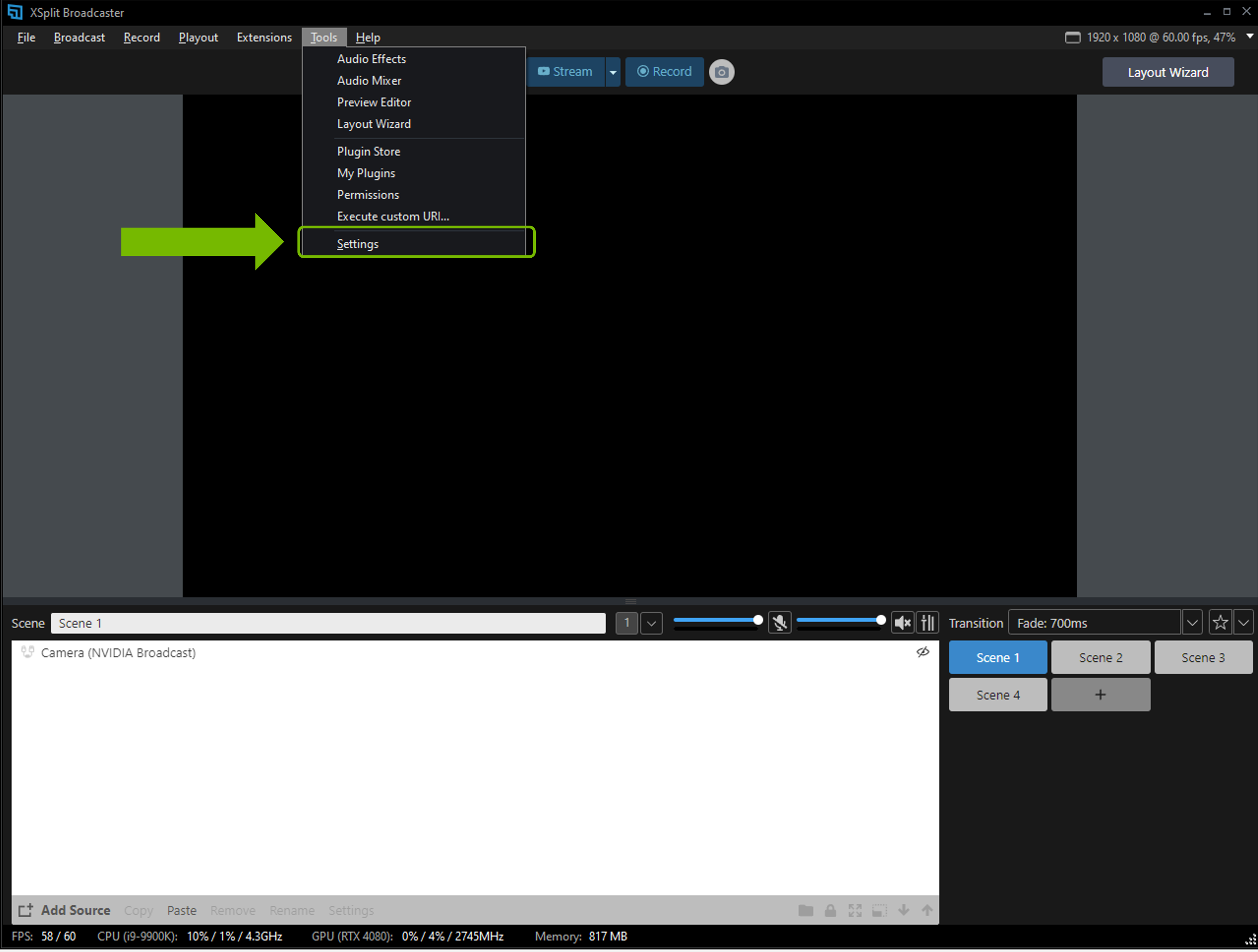Viewport: 1258px width, 952px height.
Task: Open the audio mixer sliders icon
Action: point(927,623)
